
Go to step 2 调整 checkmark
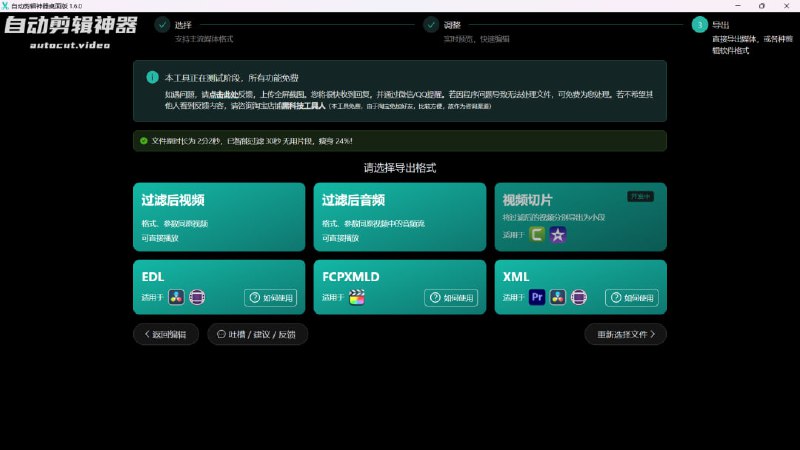pos(431,24)
